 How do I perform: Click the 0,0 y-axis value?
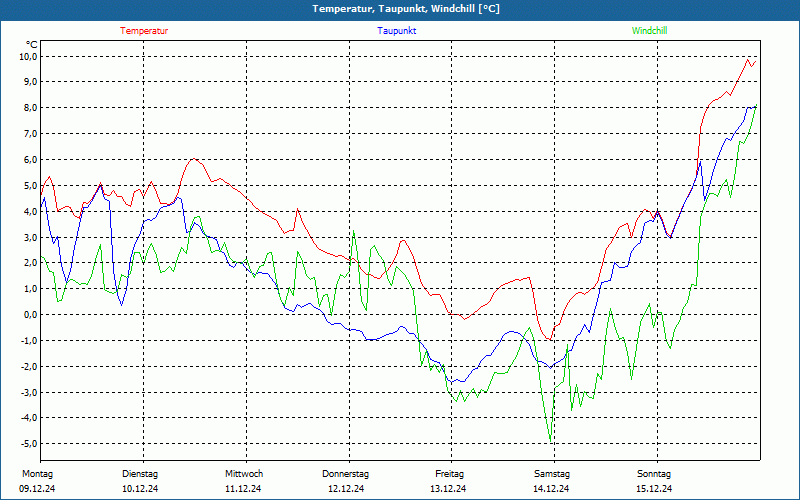30,315
